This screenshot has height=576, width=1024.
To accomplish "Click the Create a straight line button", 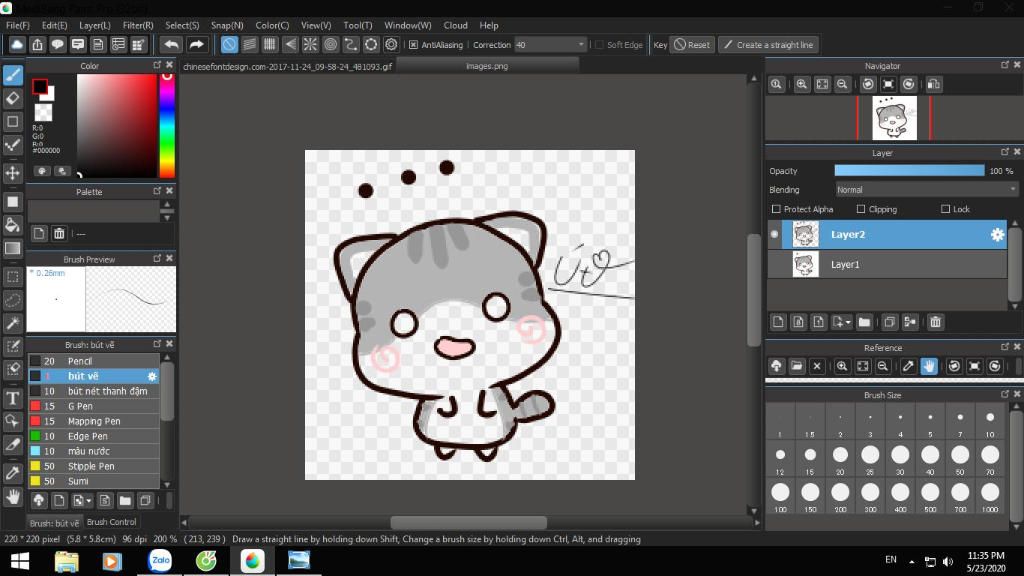I will [x=768, y=45].
